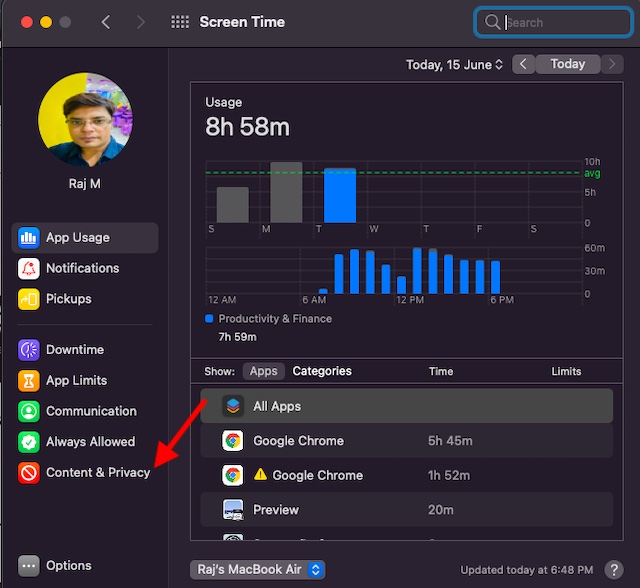Jump to the Today button
Viewport: 640px width, 588px height.
point(567,64)
